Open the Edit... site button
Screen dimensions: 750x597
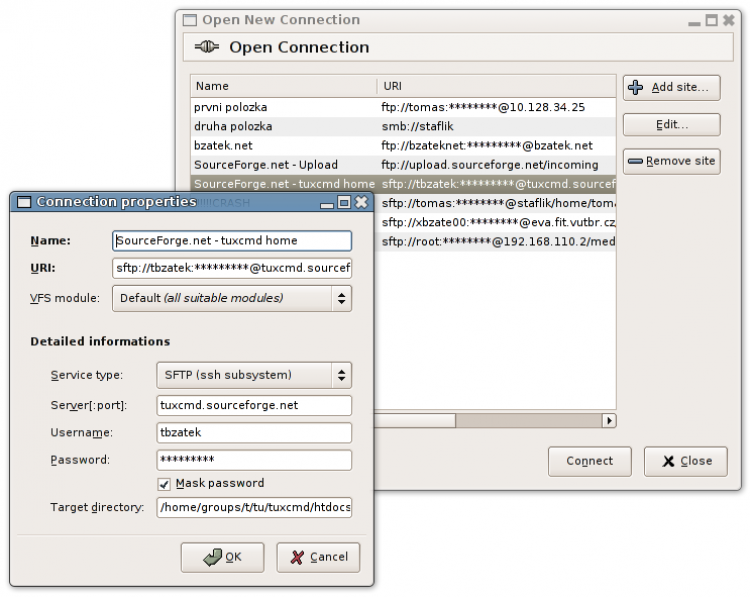672,125
